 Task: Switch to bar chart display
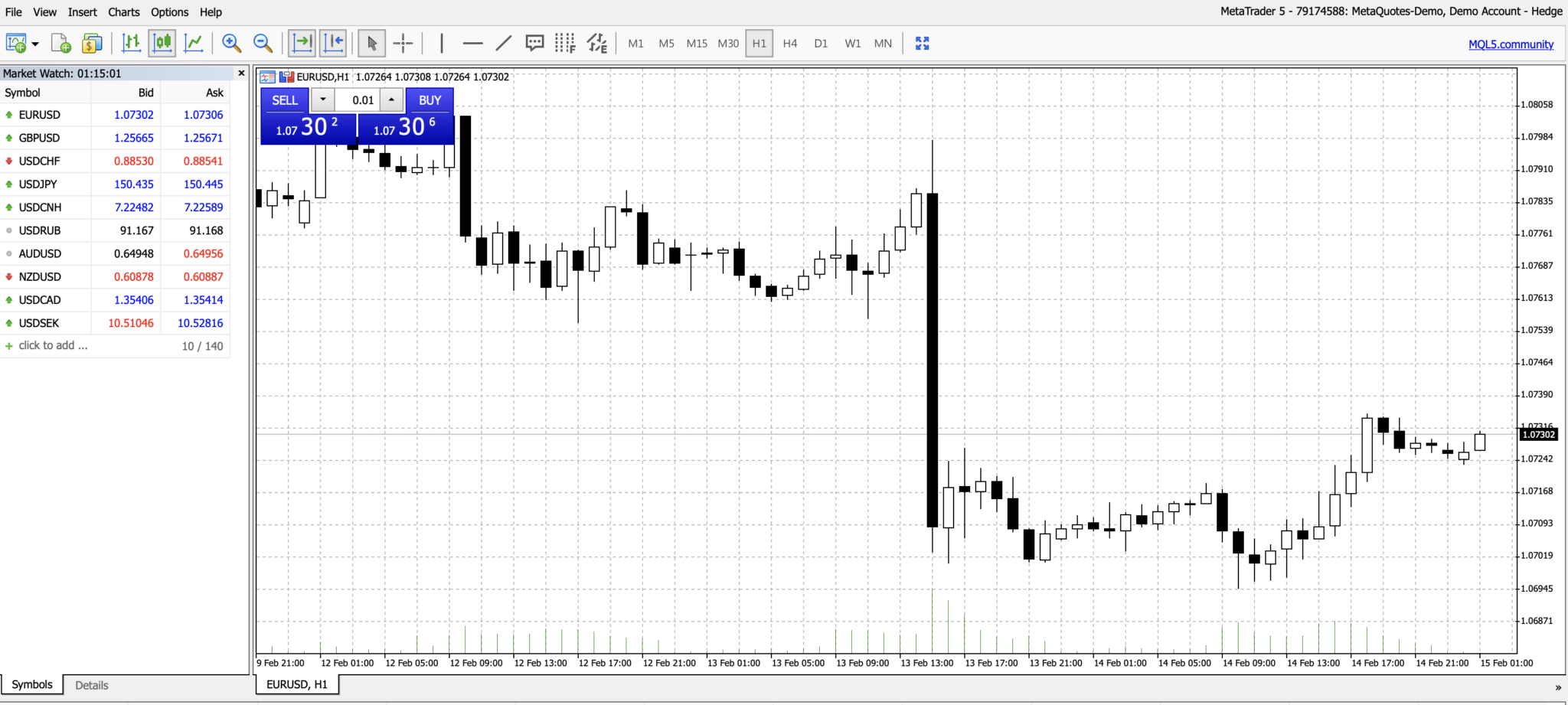tap(131, 44)
